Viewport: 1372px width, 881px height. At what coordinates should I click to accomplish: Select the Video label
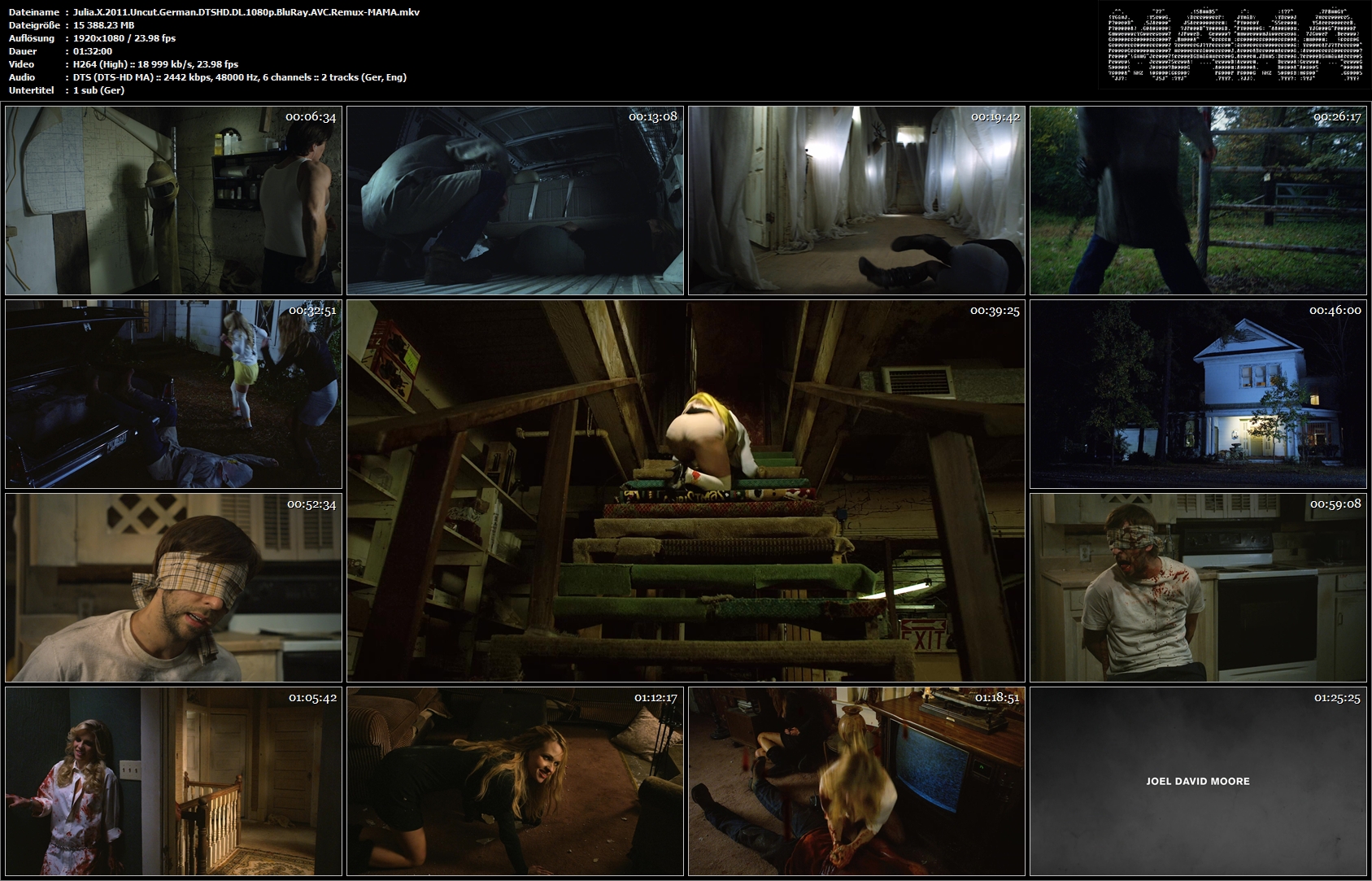click(x=21, y=64)
